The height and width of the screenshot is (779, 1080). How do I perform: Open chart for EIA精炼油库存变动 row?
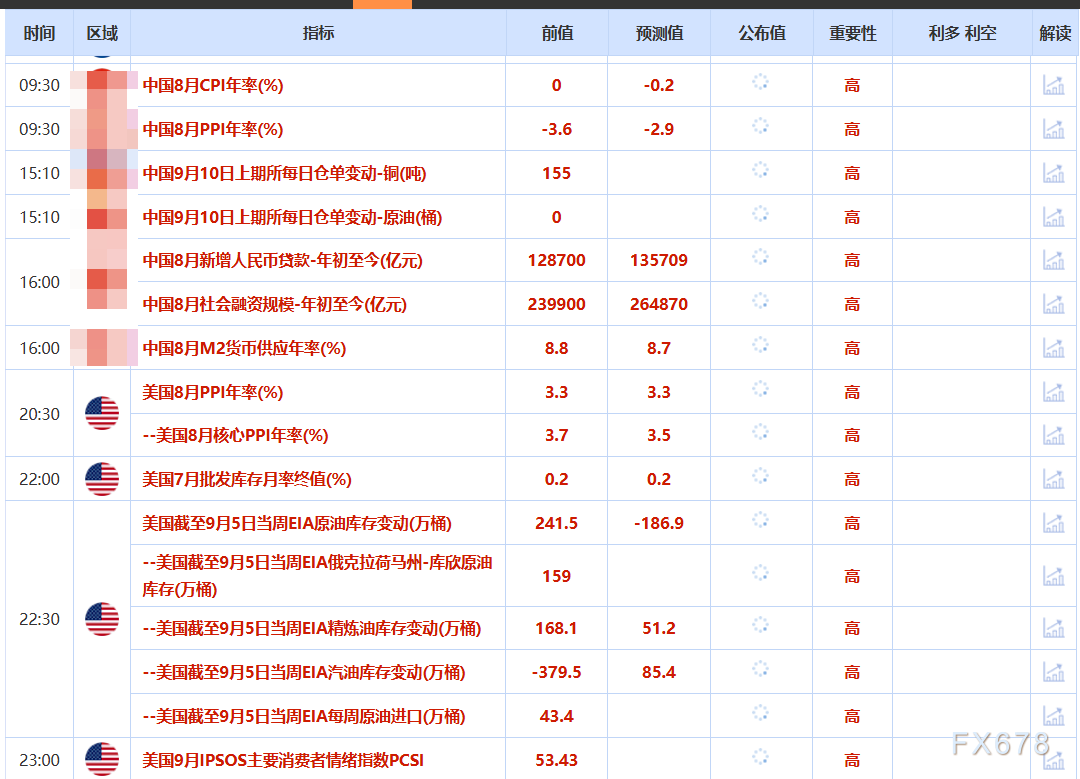[x=1053, y=628]
